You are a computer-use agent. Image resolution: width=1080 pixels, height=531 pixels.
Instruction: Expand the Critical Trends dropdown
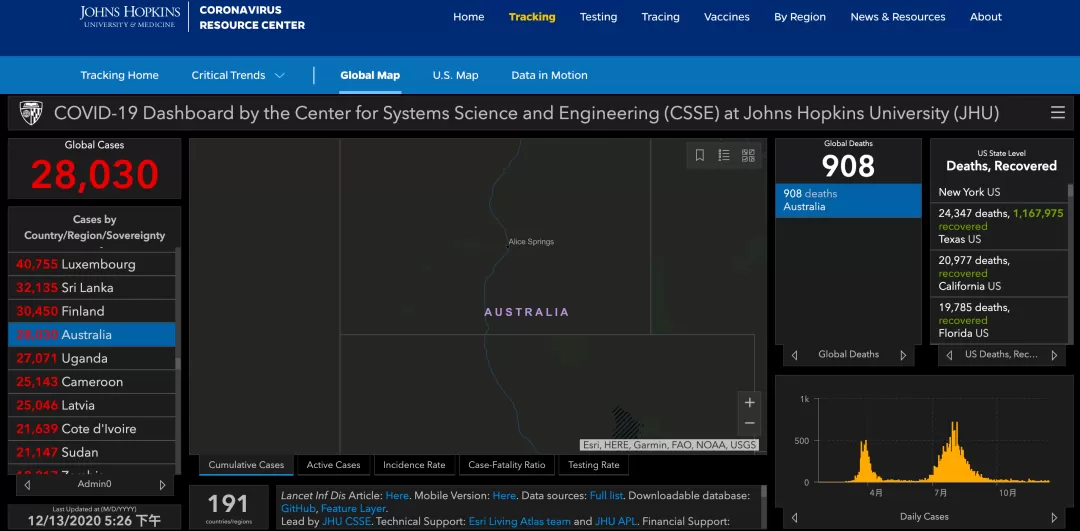pos(238,75)
